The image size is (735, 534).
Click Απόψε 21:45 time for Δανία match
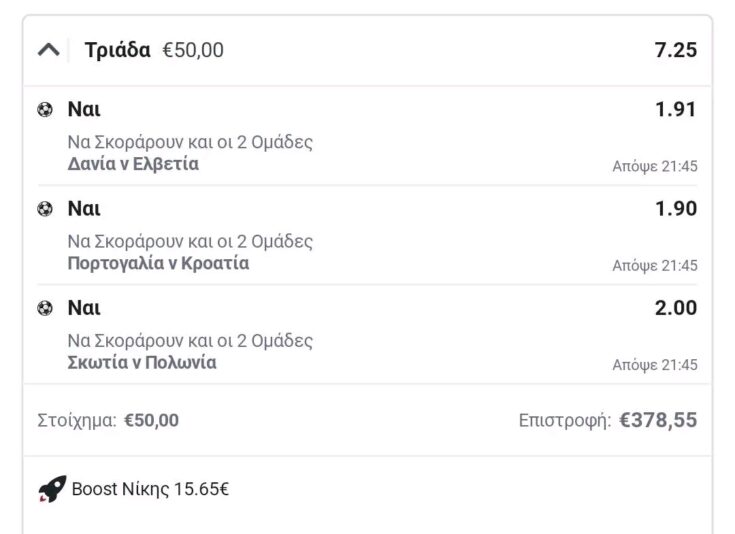[654, 167]
